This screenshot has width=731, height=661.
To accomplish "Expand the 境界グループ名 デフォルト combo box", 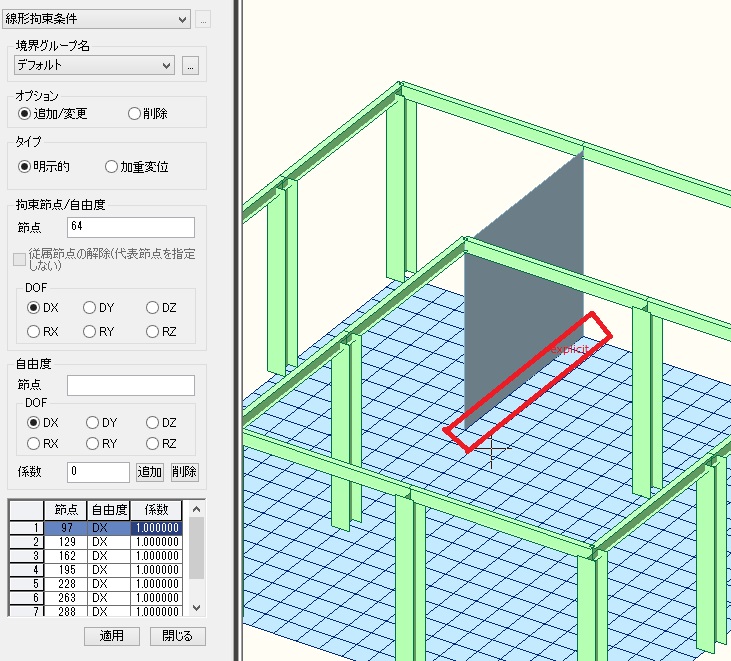I will coord(95,65).
